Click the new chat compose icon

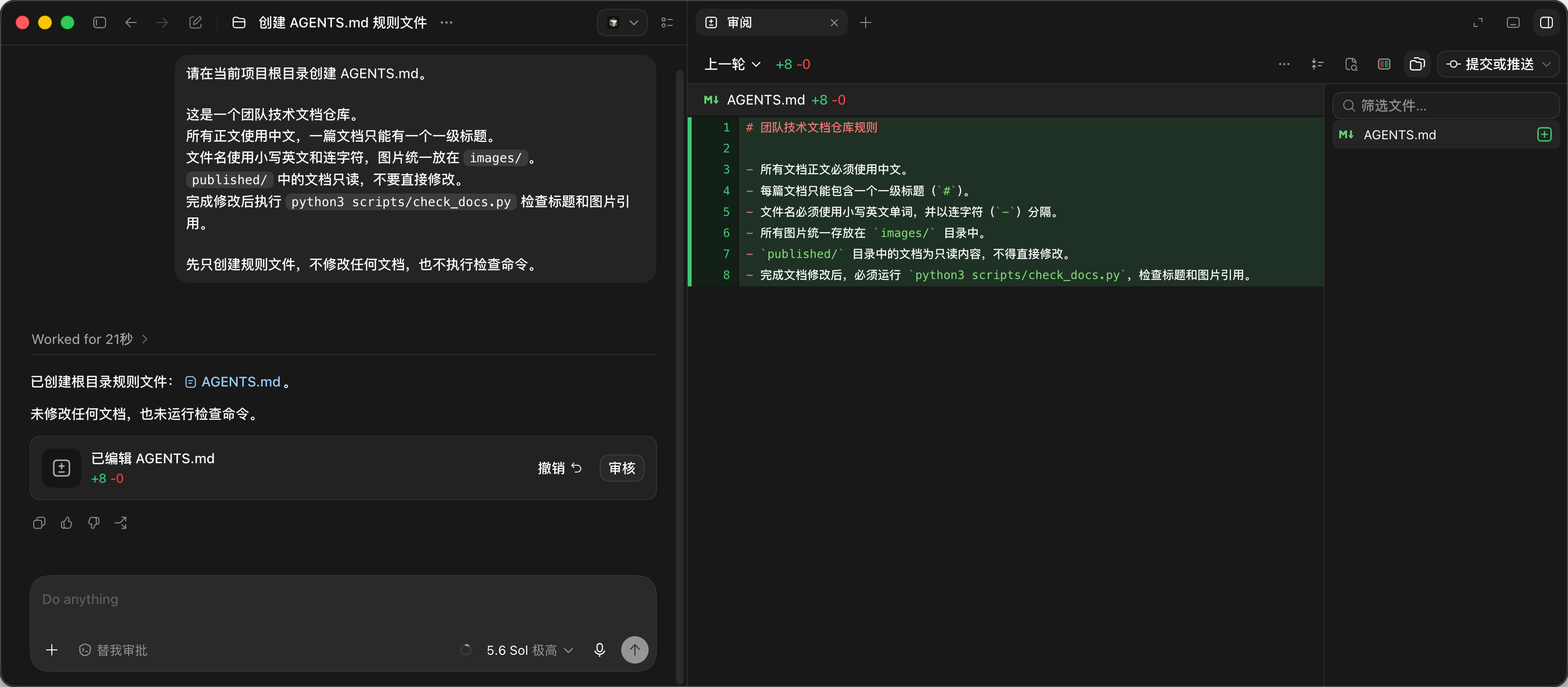(196, 22)
